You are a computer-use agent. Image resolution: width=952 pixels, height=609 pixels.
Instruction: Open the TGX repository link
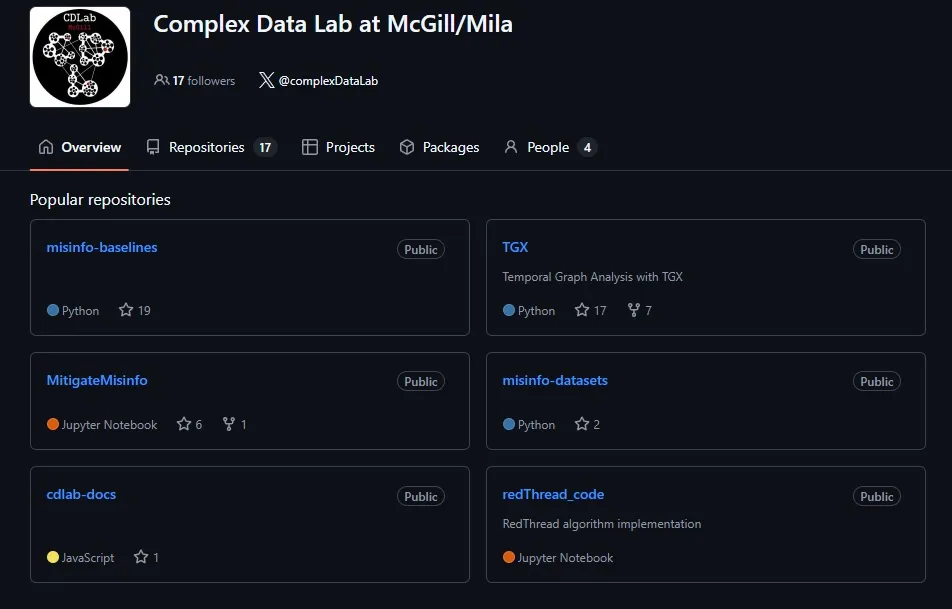point(515,247)
